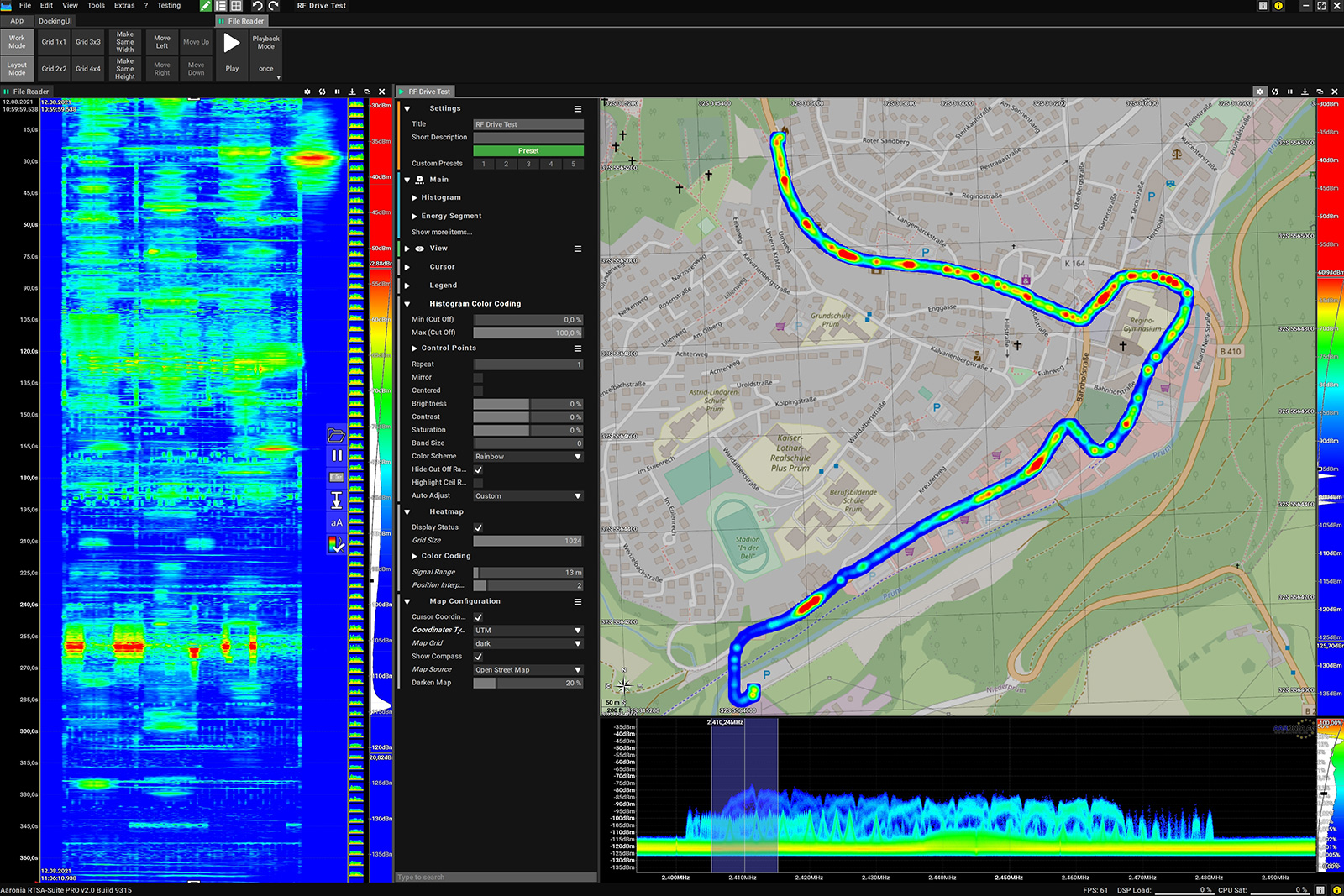This screenshot has height=896, width=1344.
Task: Switch to the DockingUI tab
Action: click(55, 21)
